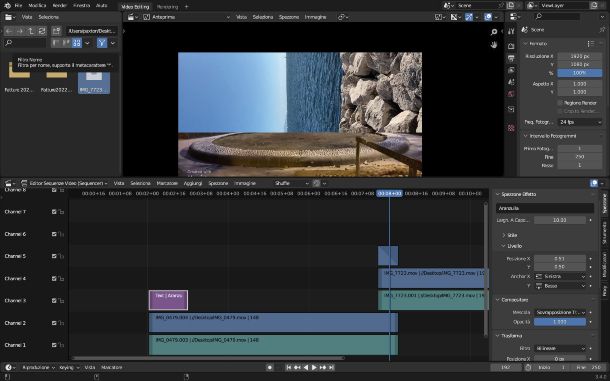Open the Modifica menu in top bar
610x381 pixels.
[37, 6]
